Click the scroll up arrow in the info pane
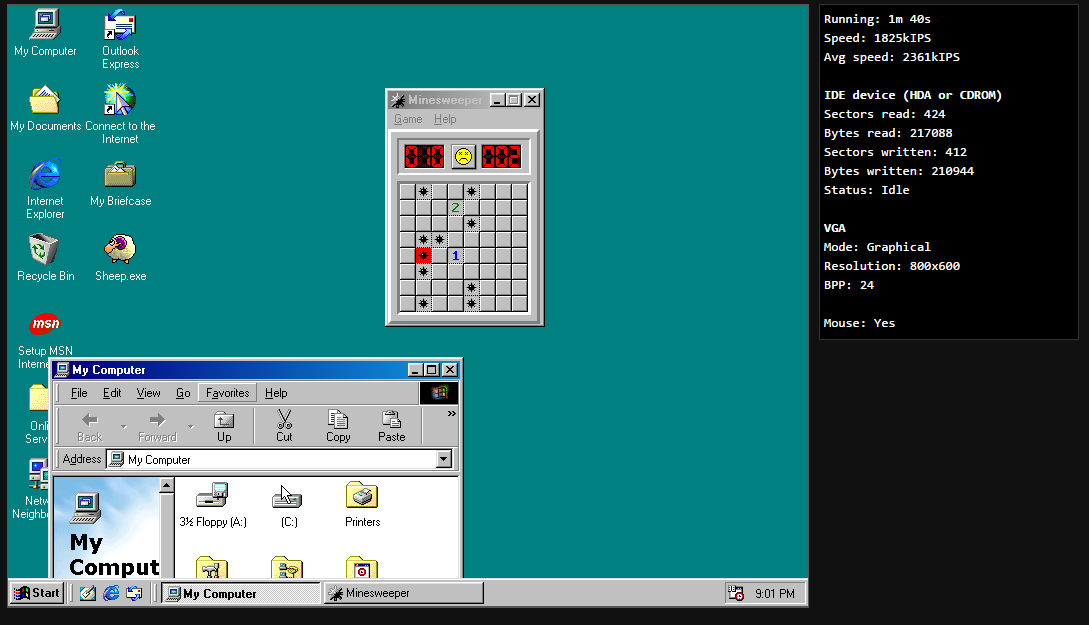This screenshot has height=625, width=1089. (x=167, y=485)
